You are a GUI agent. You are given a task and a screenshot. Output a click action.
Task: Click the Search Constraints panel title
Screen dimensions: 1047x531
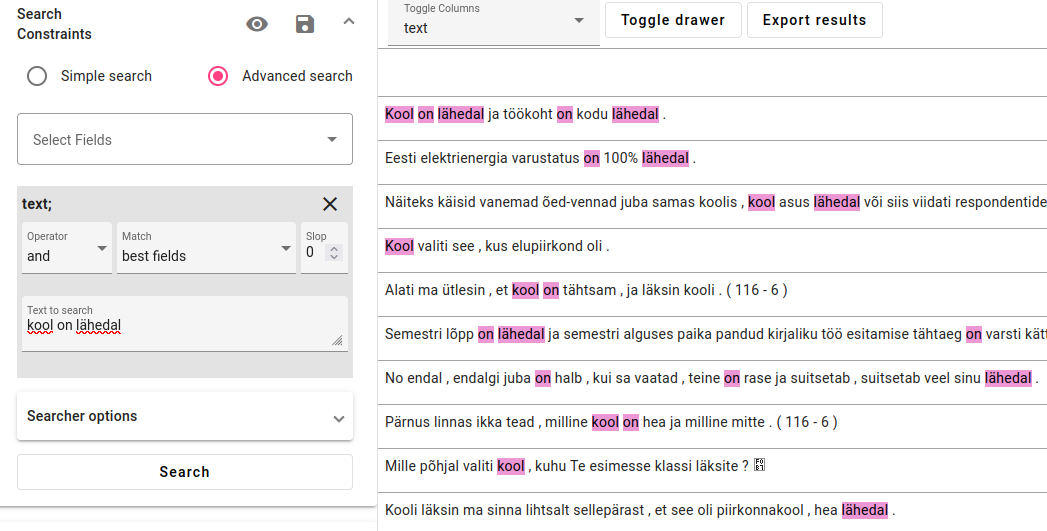pos(54,24)
